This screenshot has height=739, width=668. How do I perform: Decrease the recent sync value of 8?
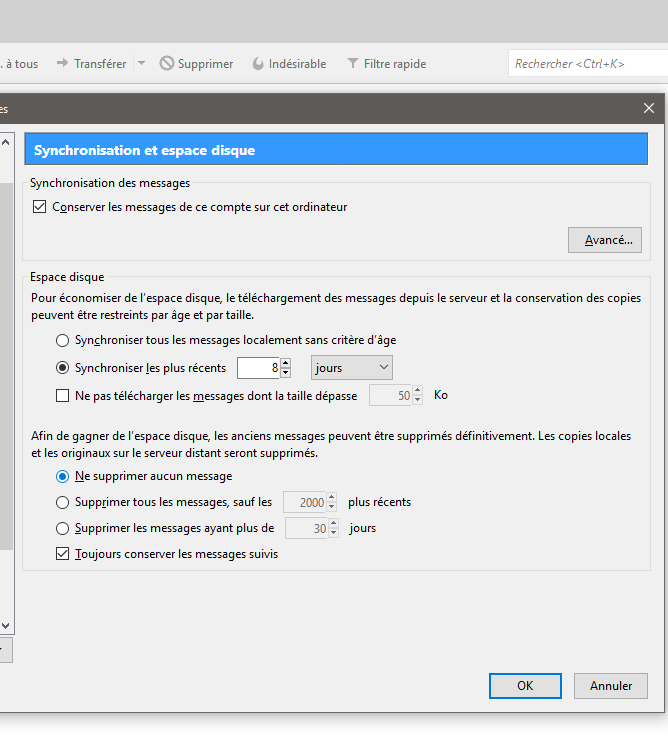click(286, 373)
